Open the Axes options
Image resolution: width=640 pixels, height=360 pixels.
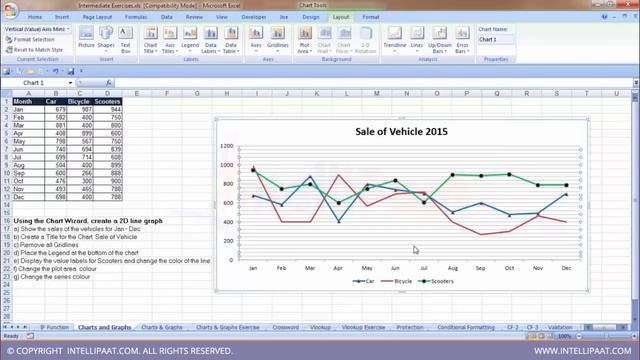(x=256, y=40)
